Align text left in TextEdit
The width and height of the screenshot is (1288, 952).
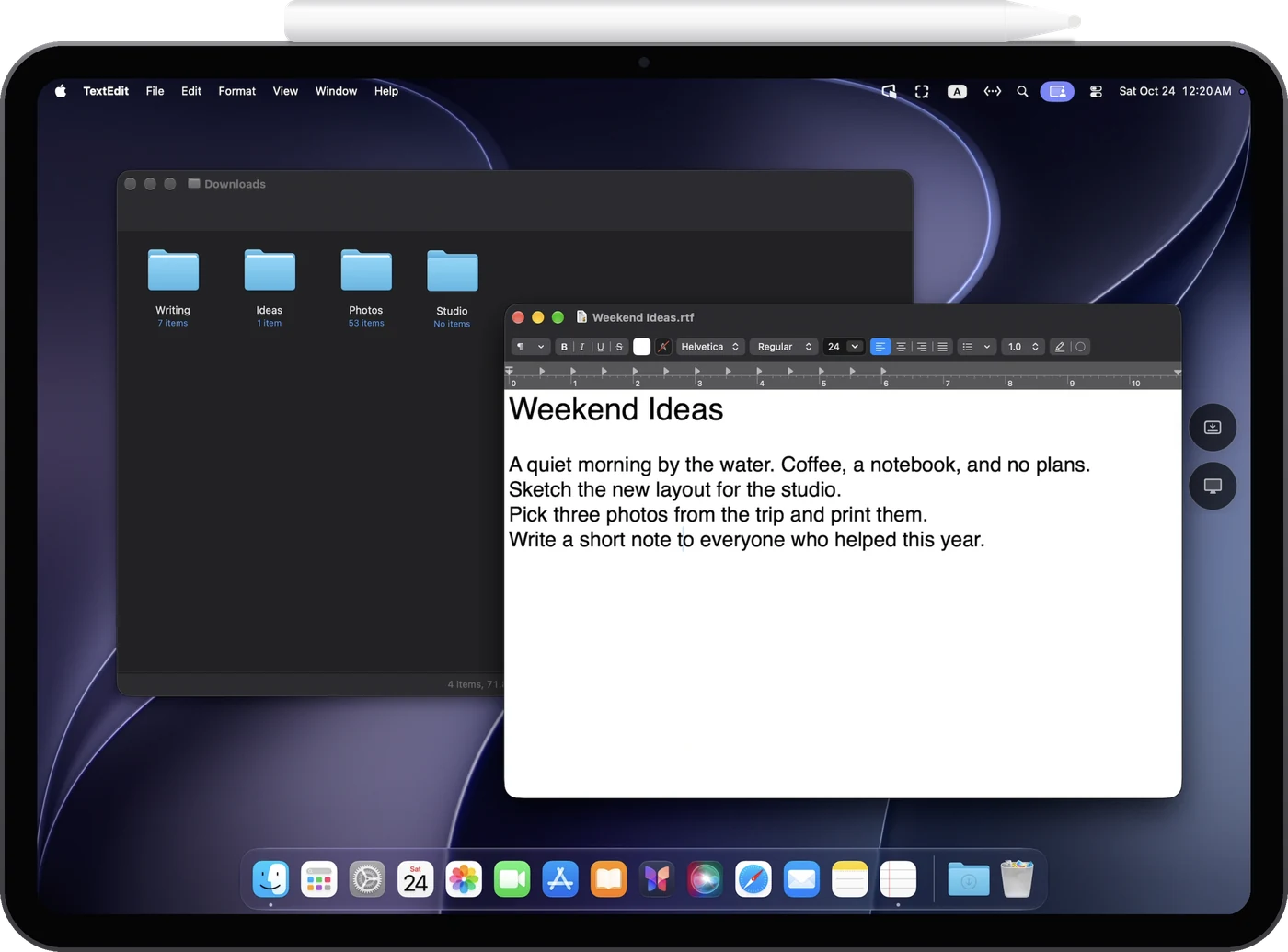coord(880,347)
